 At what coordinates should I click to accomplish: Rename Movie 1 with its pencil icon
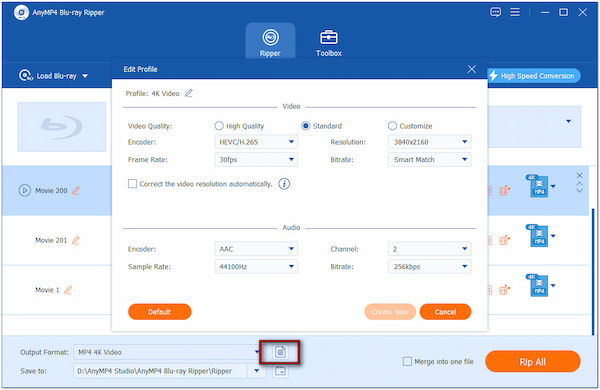tap(68, 290)
